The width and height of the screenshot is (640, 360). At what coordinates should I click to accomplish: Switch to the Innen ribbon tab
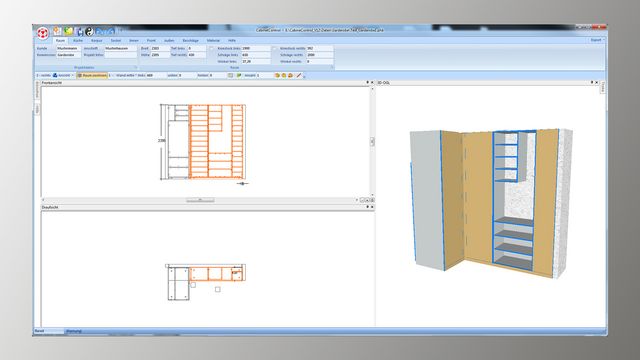(134, 40)
